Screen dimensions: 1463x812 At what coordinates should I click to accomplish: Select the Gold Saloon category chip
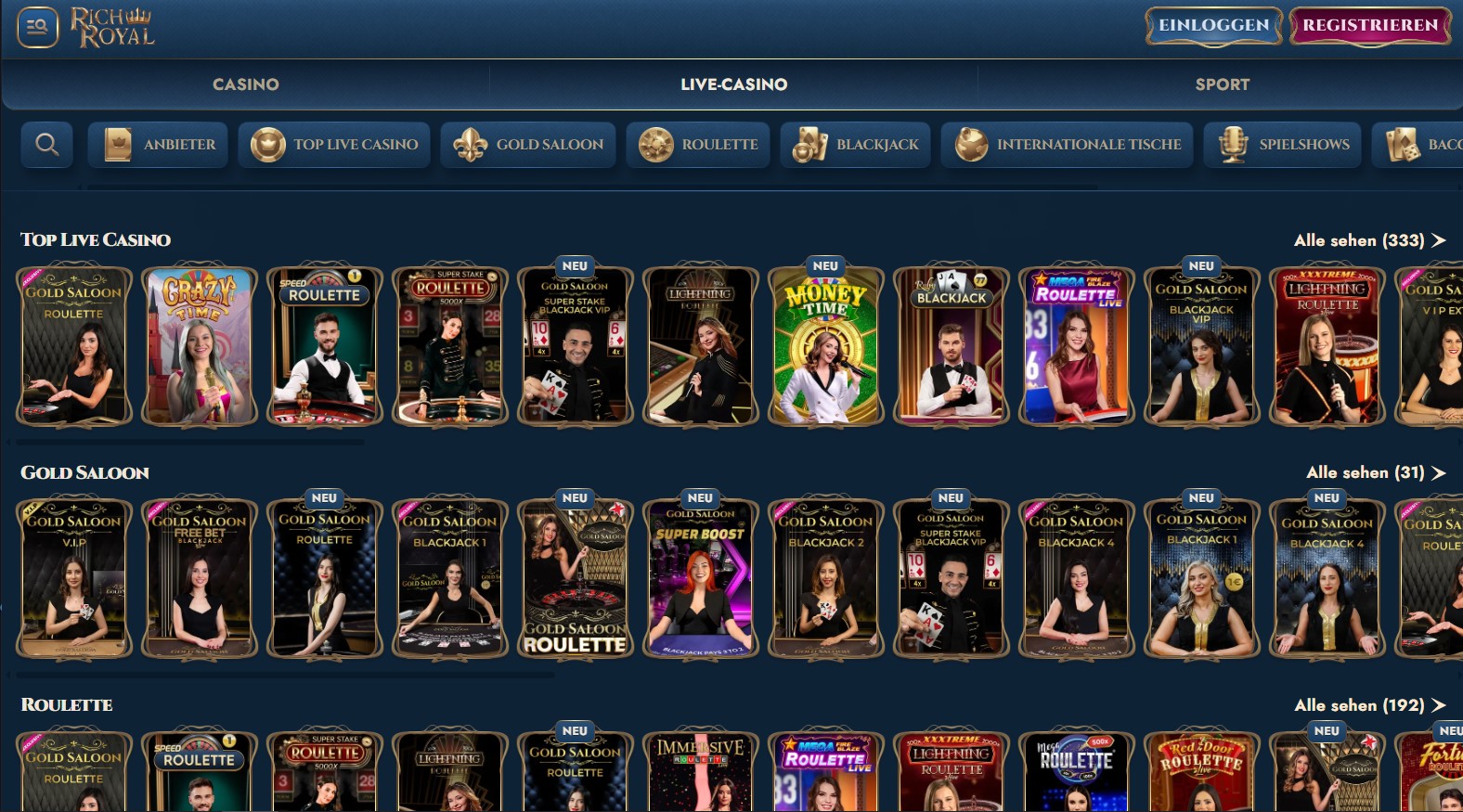[x=528, y=145]
